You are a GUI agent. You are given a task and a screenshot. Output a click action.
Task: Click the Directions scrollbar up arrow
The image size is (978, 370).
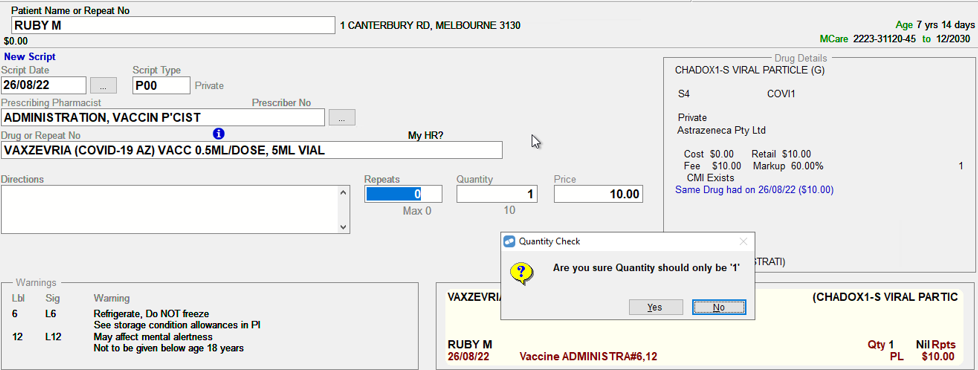(x=342, y=192)
